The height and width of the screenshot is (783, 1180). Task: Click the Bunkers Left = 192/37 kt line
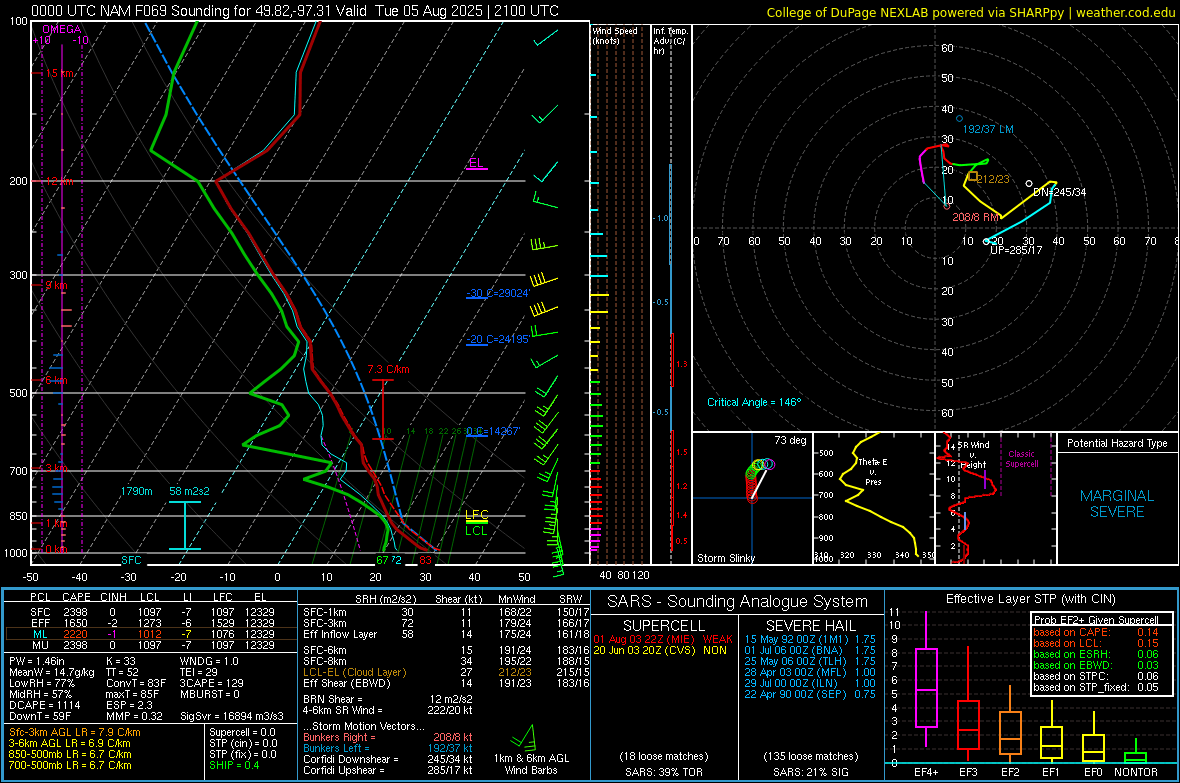388,748
